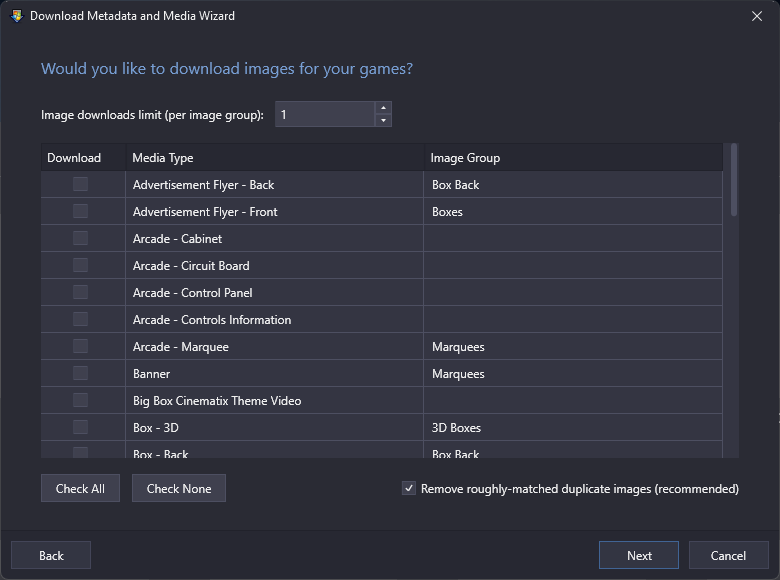Enable download for Arcade - Control Panel
This screenshot has height=580, width=780.
81,292
